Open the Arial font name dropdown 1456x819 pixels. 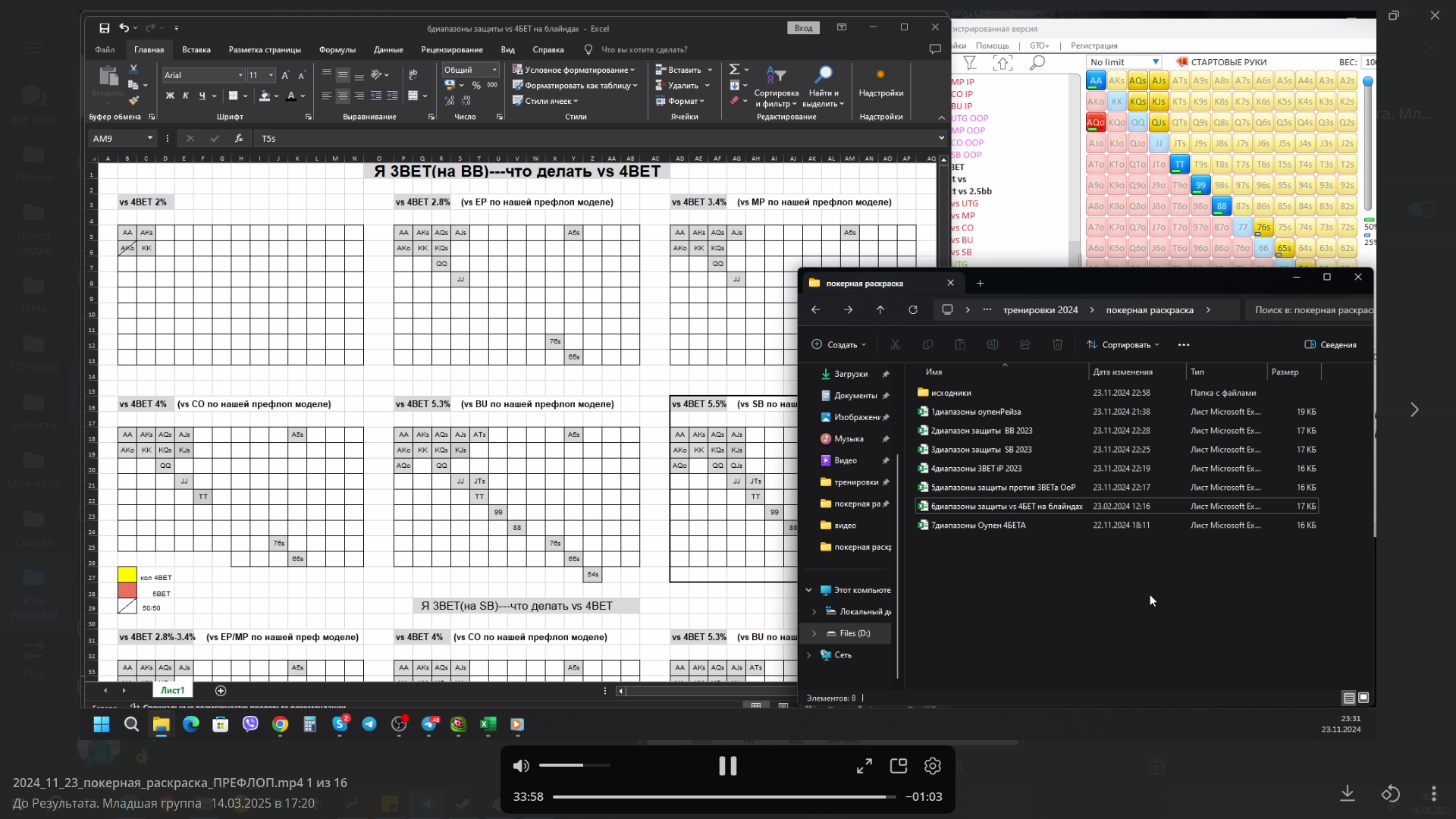[240, 75]
